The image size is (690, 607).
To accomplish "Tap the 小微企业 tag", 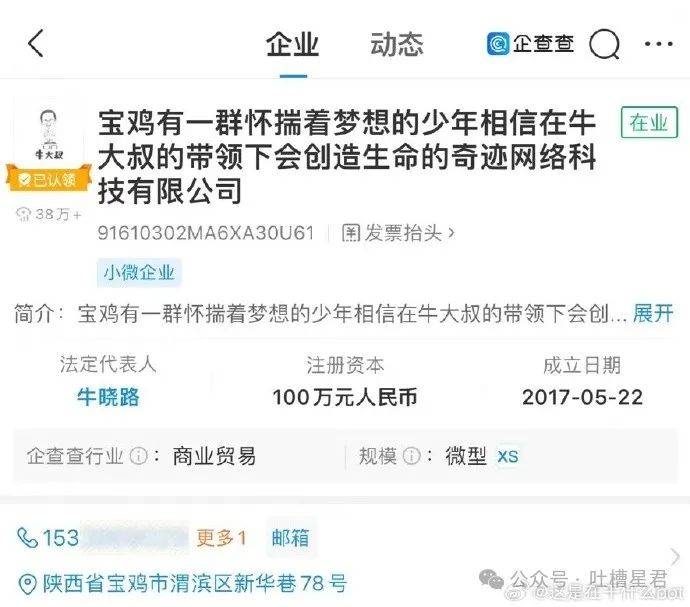I will pos(139,273).
